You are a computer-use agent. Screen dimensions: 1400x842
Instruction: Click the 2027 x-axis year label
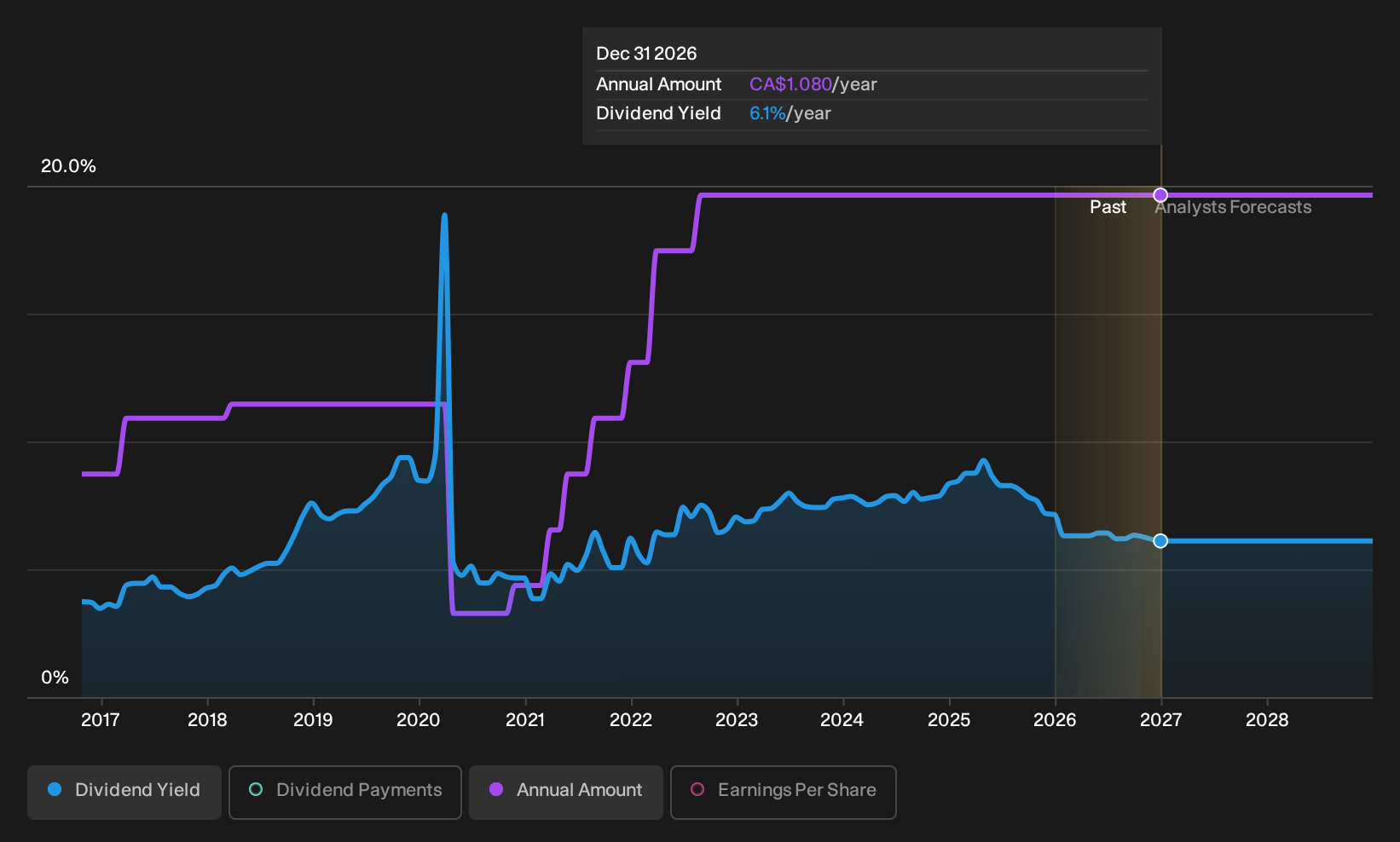[x=1161, y=720]
